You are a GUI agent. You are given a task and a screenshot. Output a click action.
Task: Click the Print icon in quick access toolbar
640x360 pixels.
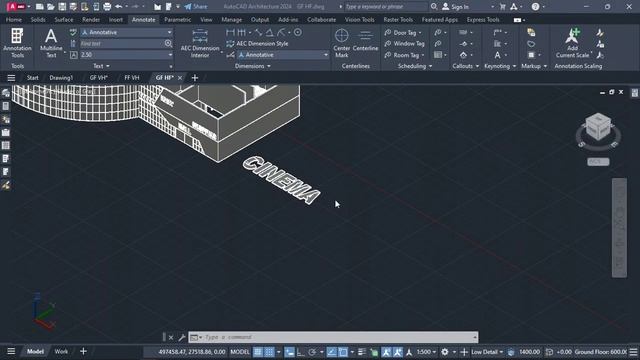(107, 7)
